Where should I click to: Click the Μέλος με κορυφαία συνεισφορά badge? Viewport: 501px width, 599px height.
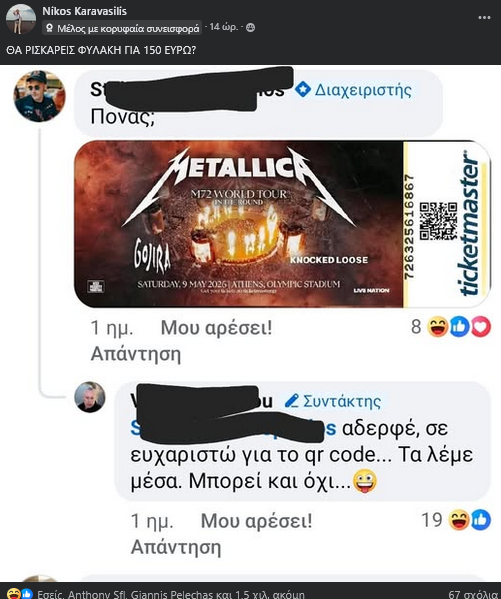pyautogui.click(x=122, y=28)
